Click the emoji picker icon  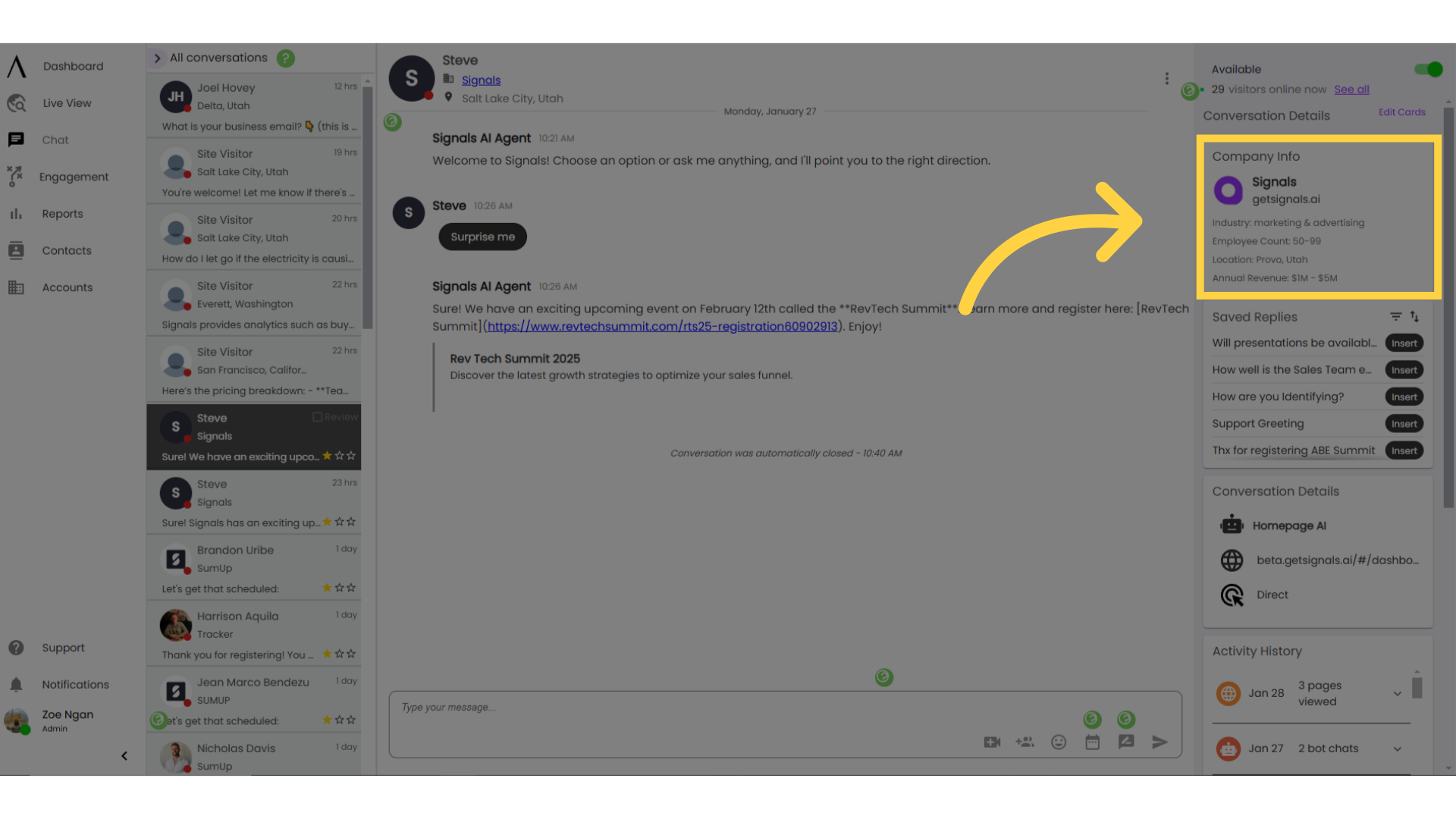tap(1059, 742)
